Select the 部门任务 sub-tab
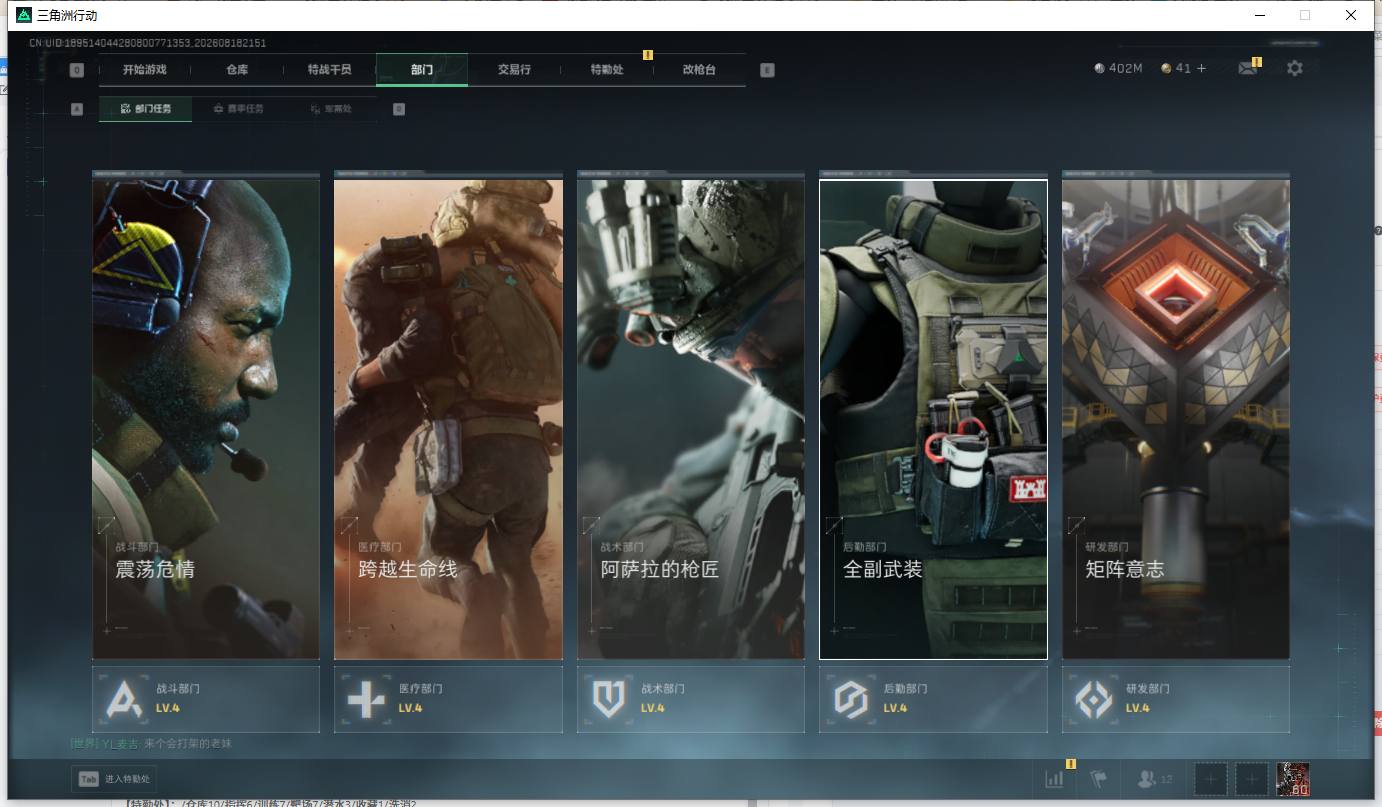 click(146, 109)
